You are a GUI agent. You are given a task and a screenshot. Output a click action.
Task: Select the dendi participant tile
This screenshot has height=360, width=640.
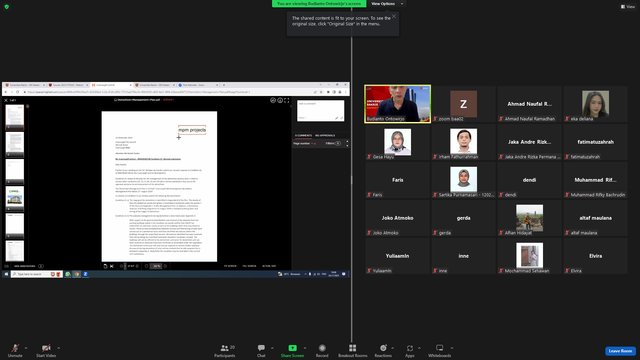529,180
